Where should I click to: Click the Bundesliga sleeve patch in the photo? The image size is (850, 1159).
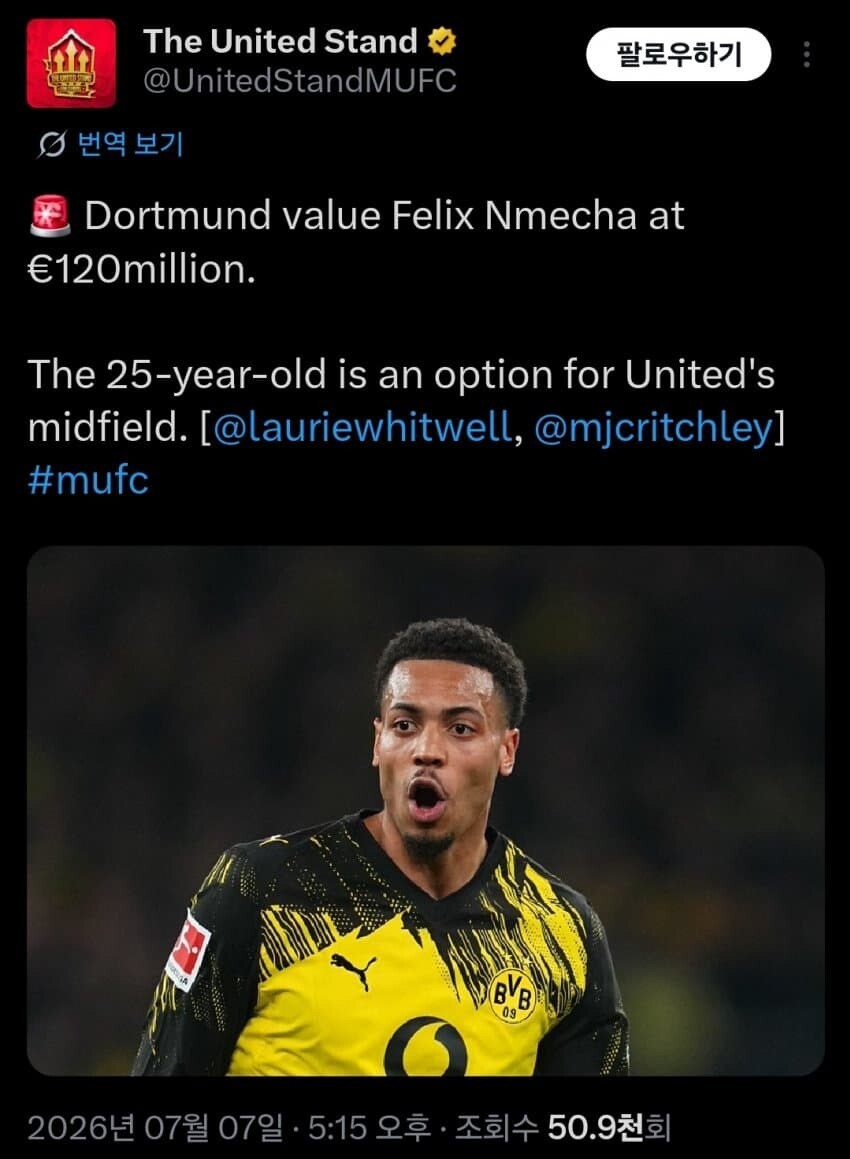point(187,949)
